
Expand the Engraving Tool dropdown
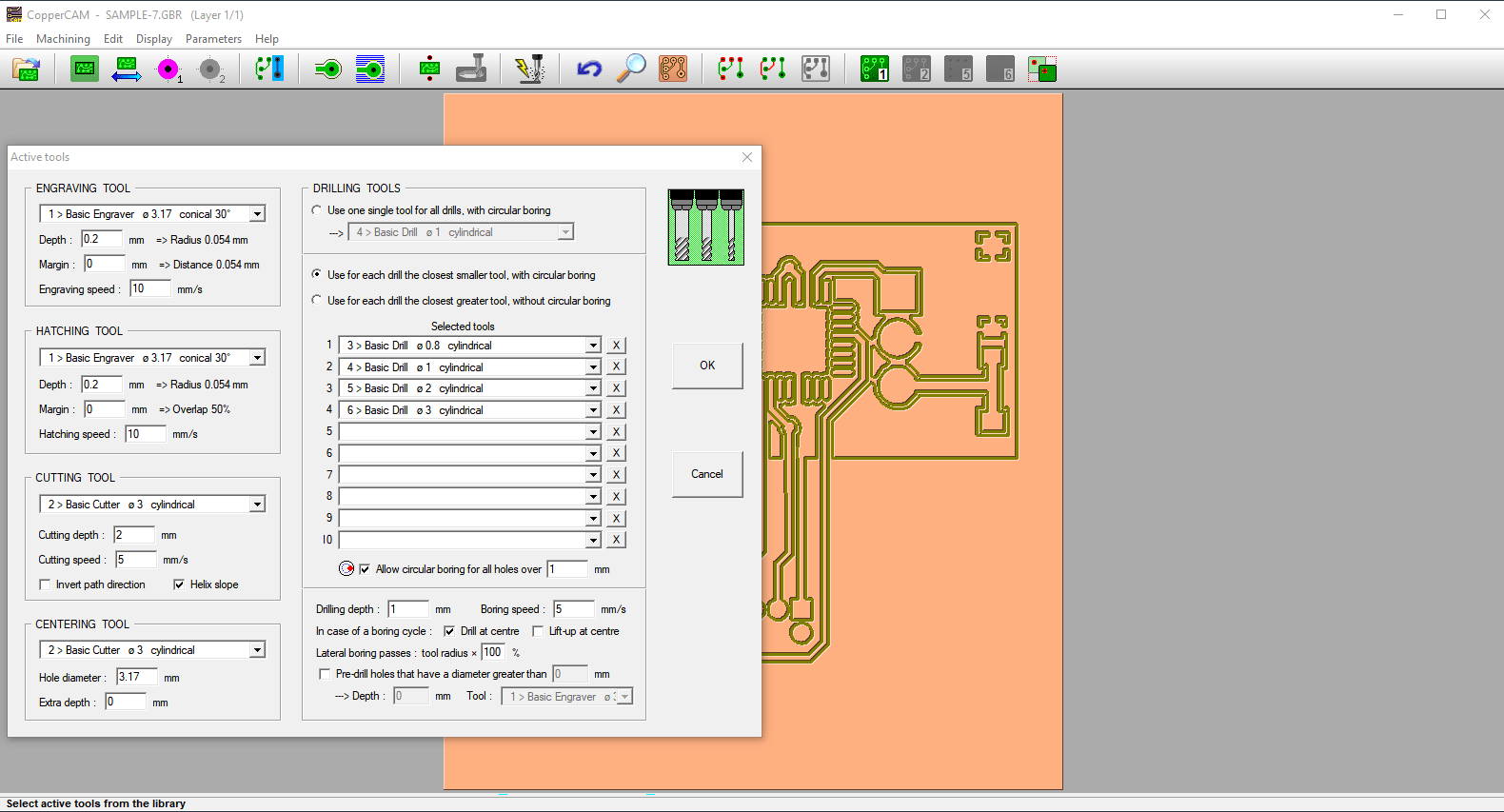tap(257, 214)
